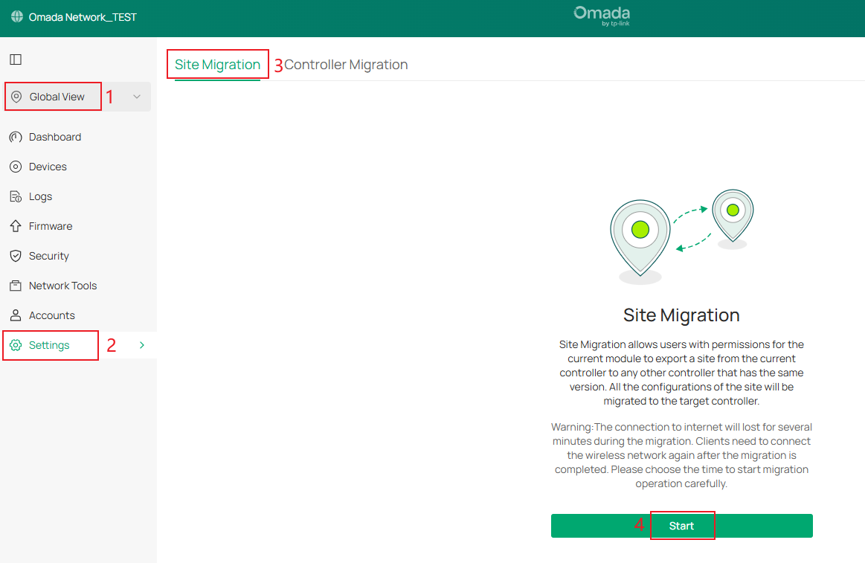Open Devices in the sidebar
This screenshot has width=865, height=563.
click(48, 167)
